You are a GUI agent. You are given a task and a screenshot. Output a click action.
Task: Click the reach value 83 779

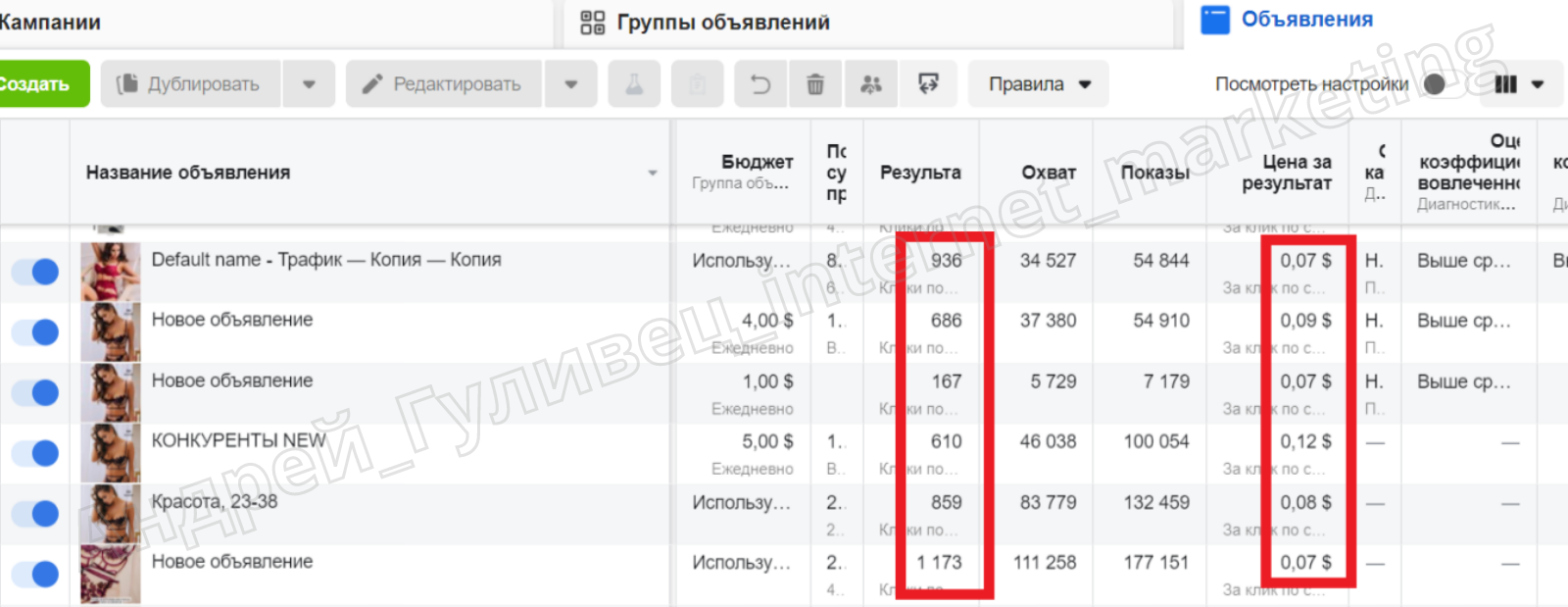pyautogui.click(x=1048, y=502)
